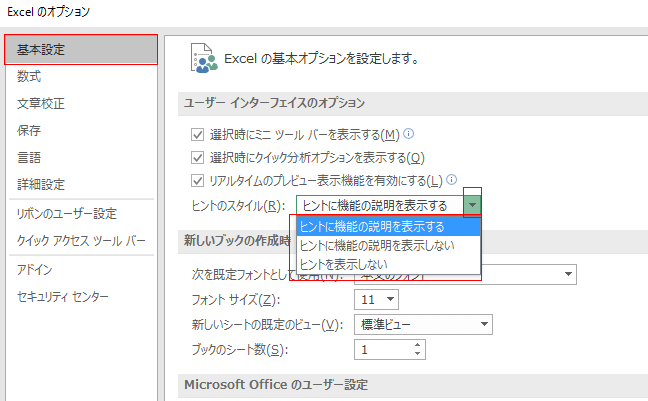Increase ブックのシート数 with up arrow
648x401 pixels.
[x=417, y=345]
